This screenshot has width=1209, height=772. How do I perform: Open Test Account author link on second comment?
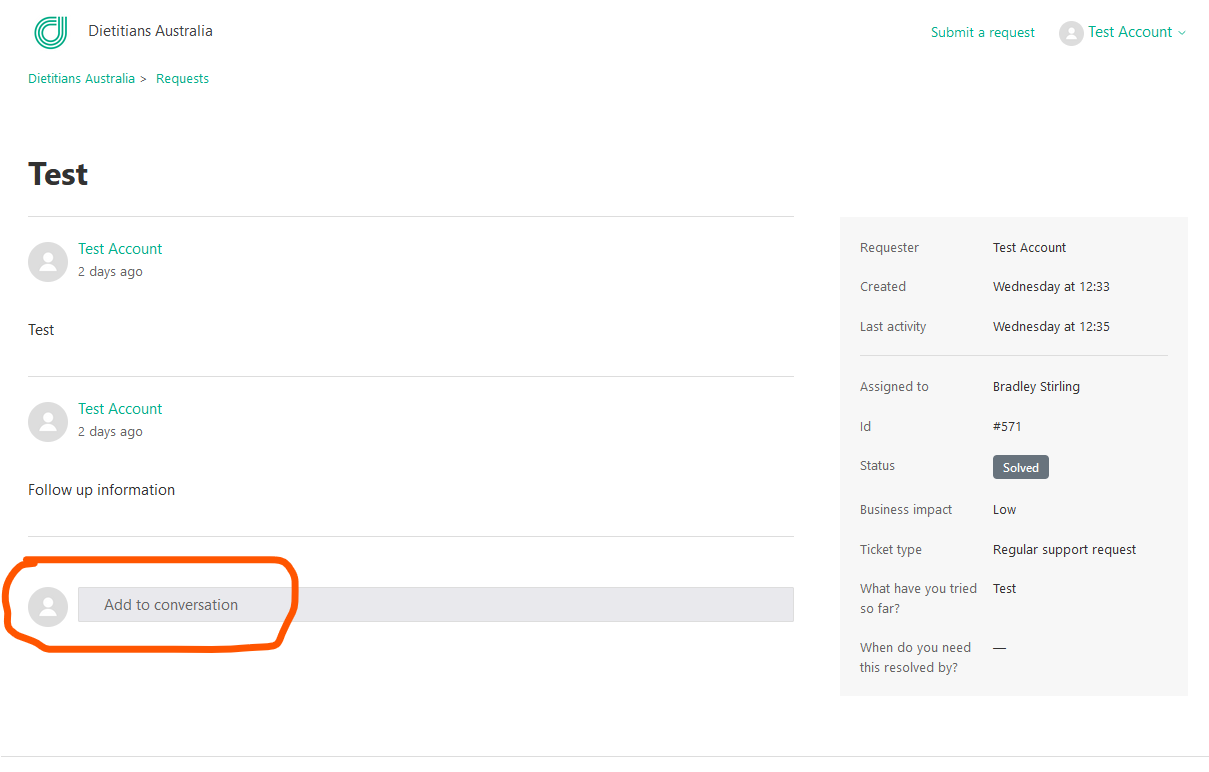pyautogui.click(x=120, y=409)
